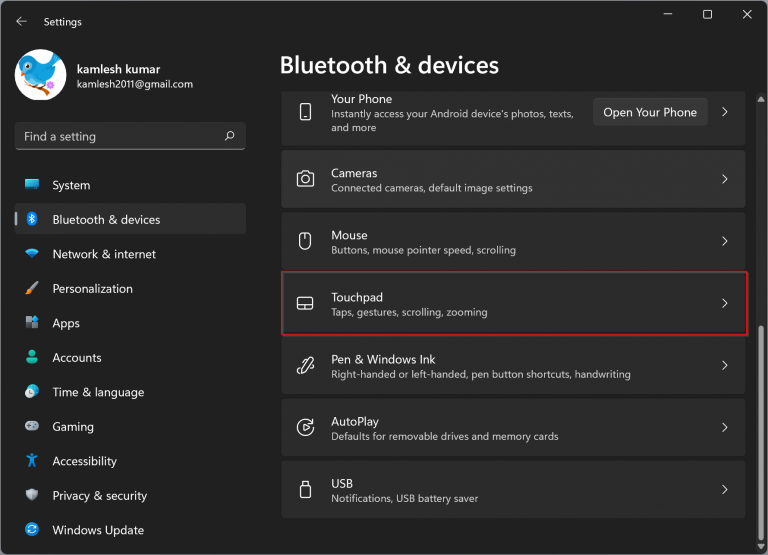Image resolution: width=768 pixels, height=555 pixels.
Task: Open Accessibility settings
Action: 130,461
